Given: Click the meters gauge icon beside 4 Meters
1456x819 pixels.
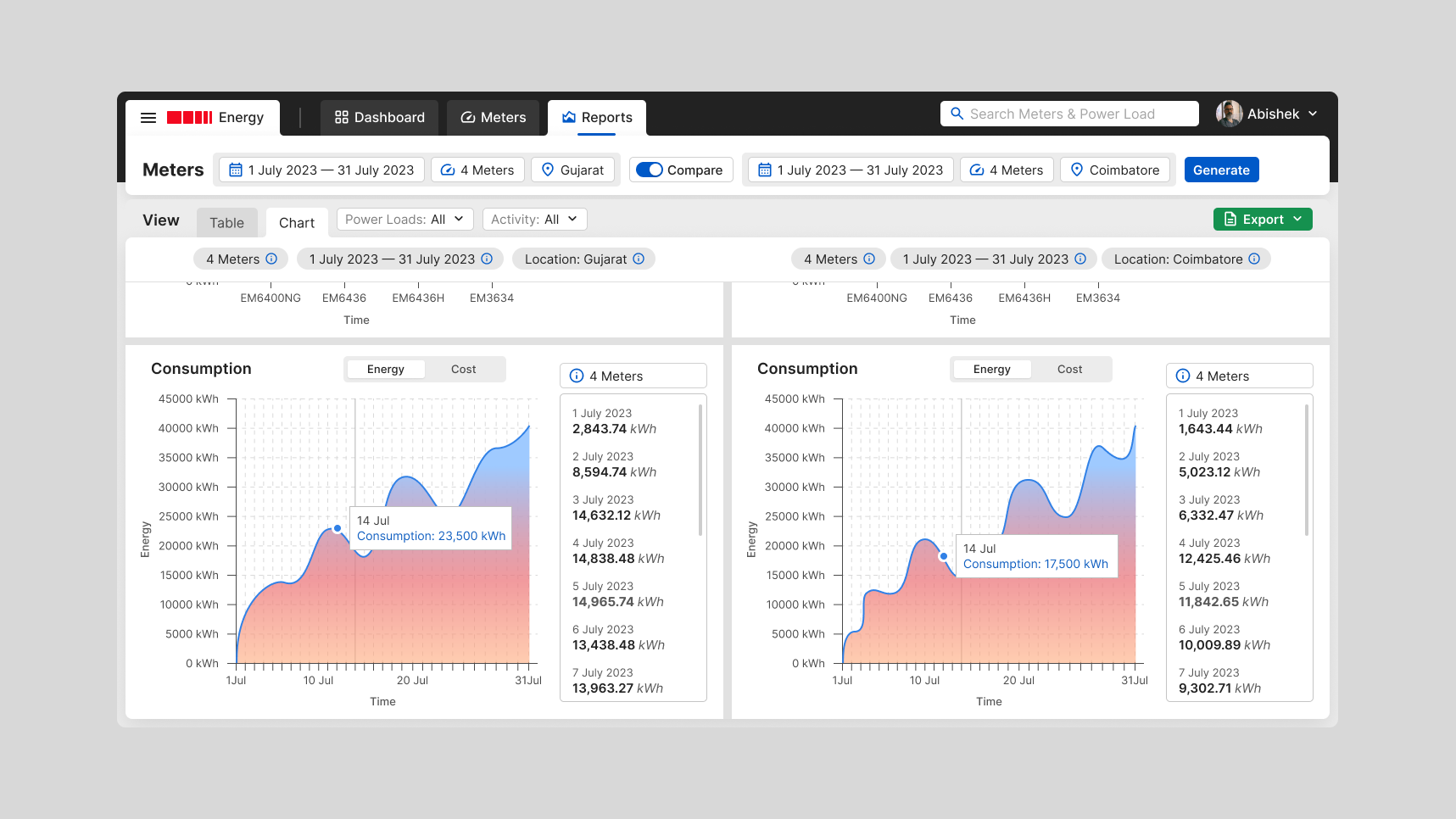Looking at the screenshot, I should 447,170.
